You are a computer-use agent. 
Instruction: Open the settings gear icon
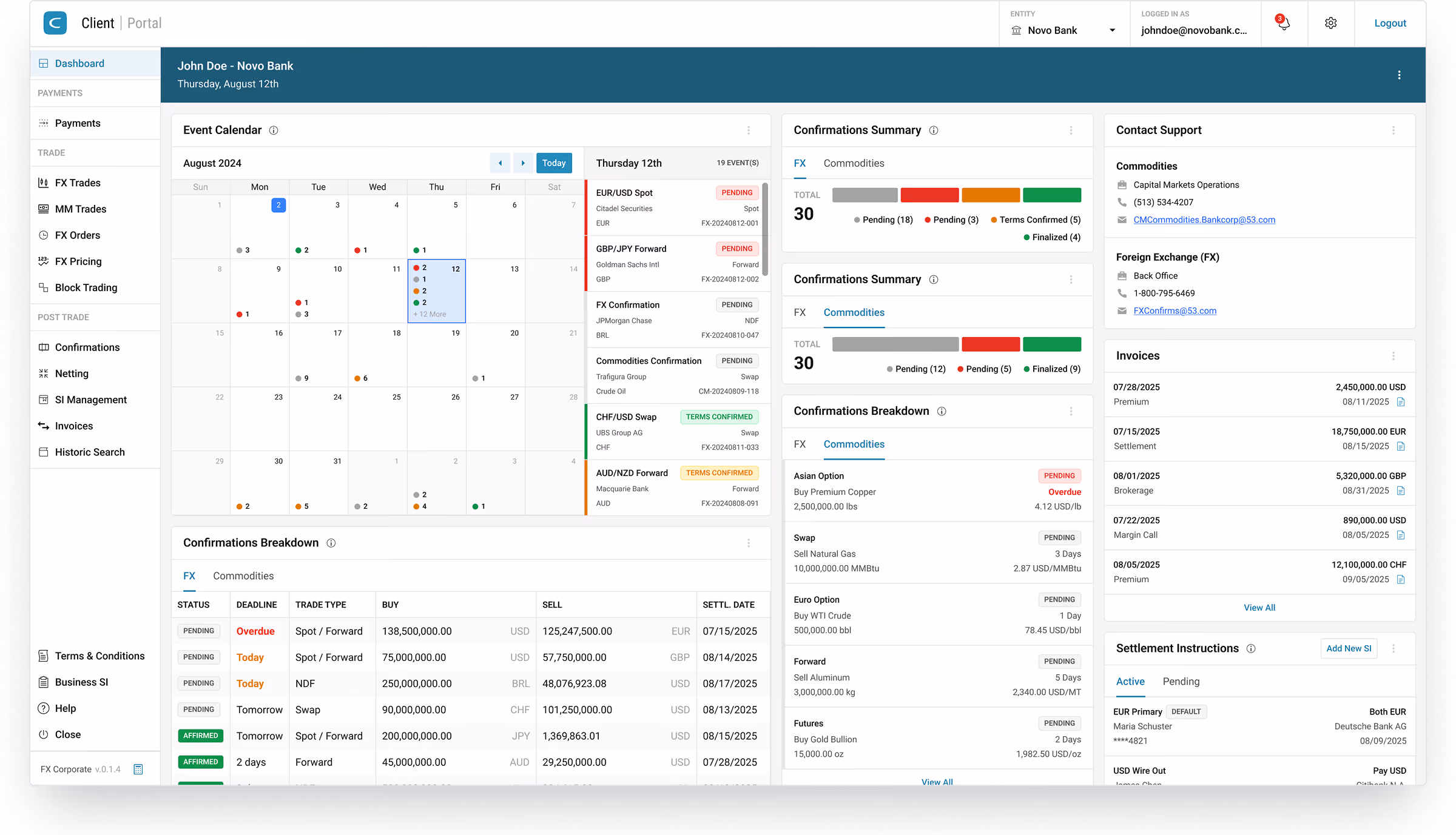[x=1330, y=23]
